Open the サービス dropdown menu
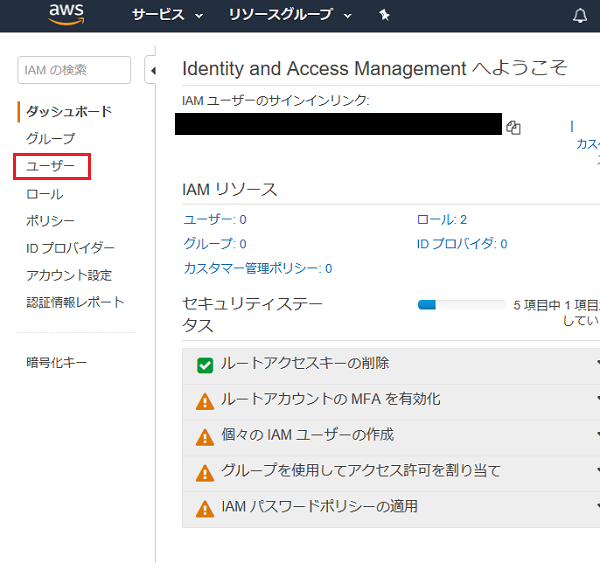This screenshot has height=563, width=600. 167,15
